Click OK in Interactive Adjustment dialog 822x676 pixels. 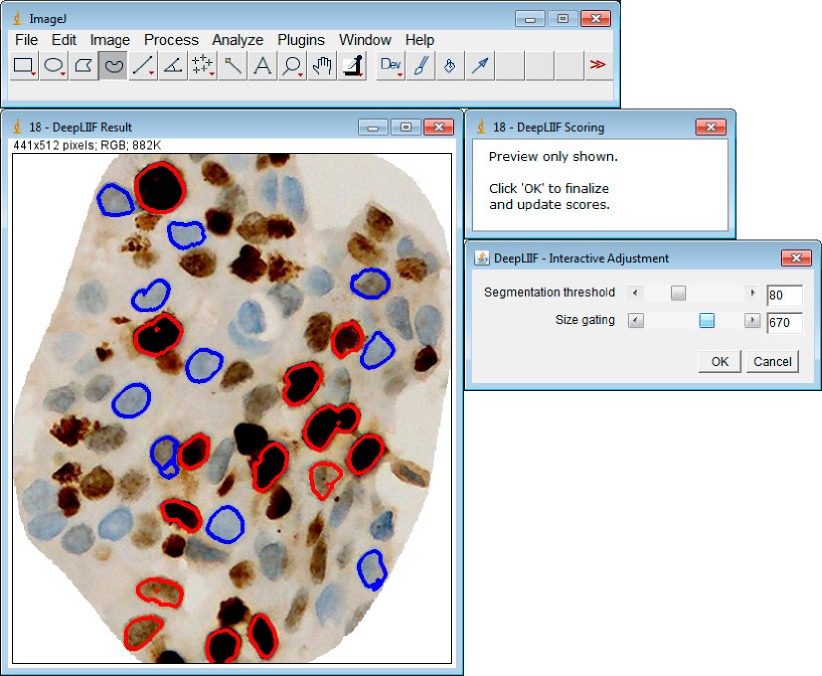[720, 361]
